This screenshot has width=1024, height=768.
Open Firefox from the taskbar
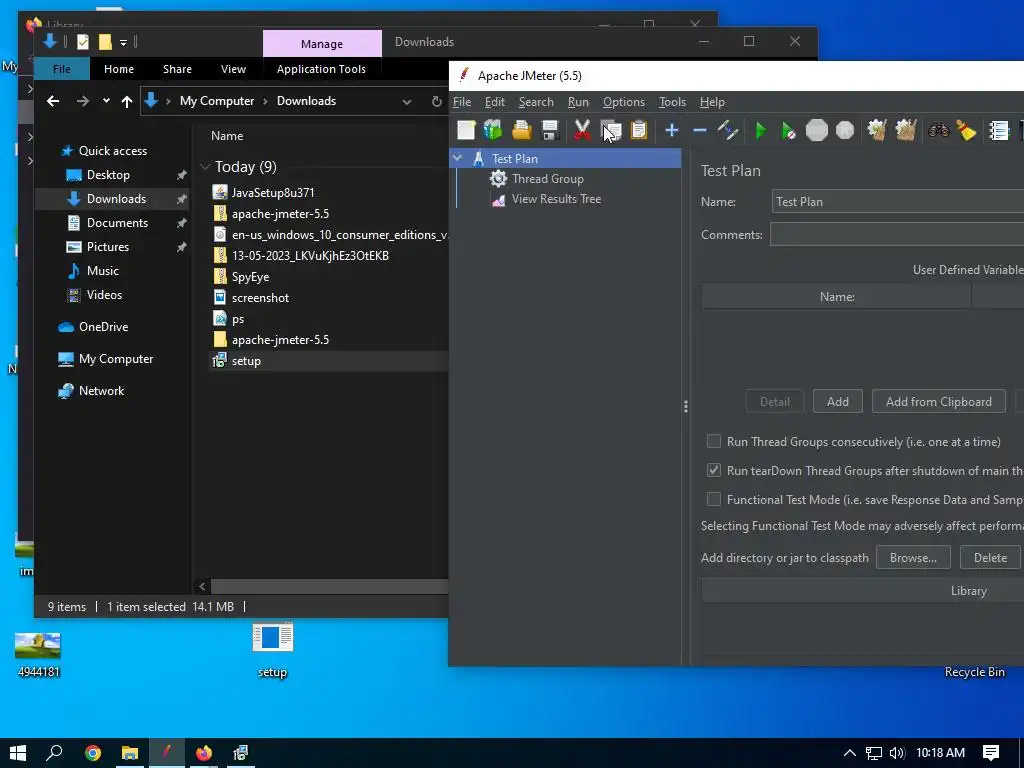pyautogui.click(x=204, y=753)
